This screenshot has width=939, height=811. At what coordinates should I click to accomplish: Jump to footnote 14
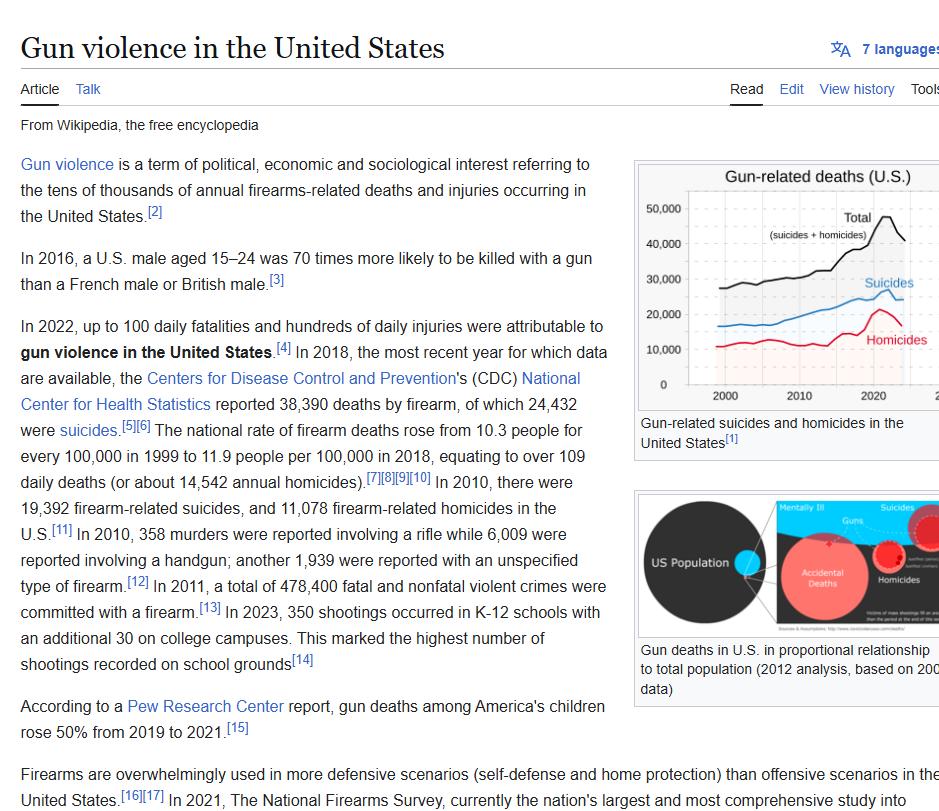[x=302, y=660]
